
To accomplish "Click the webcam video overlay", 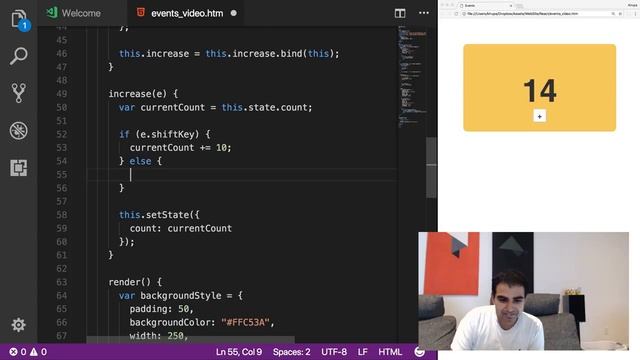I will point(523,291).
